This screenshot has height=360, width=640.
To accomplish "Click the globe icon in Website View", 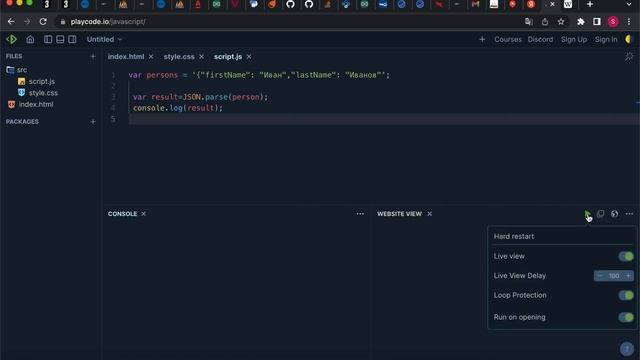I will coord(614,214).
